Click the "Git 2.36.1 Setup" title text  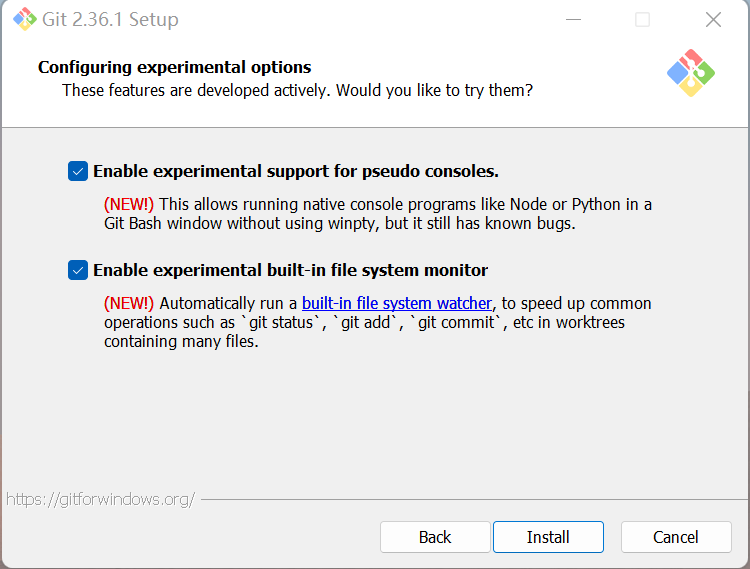(111, 19)
